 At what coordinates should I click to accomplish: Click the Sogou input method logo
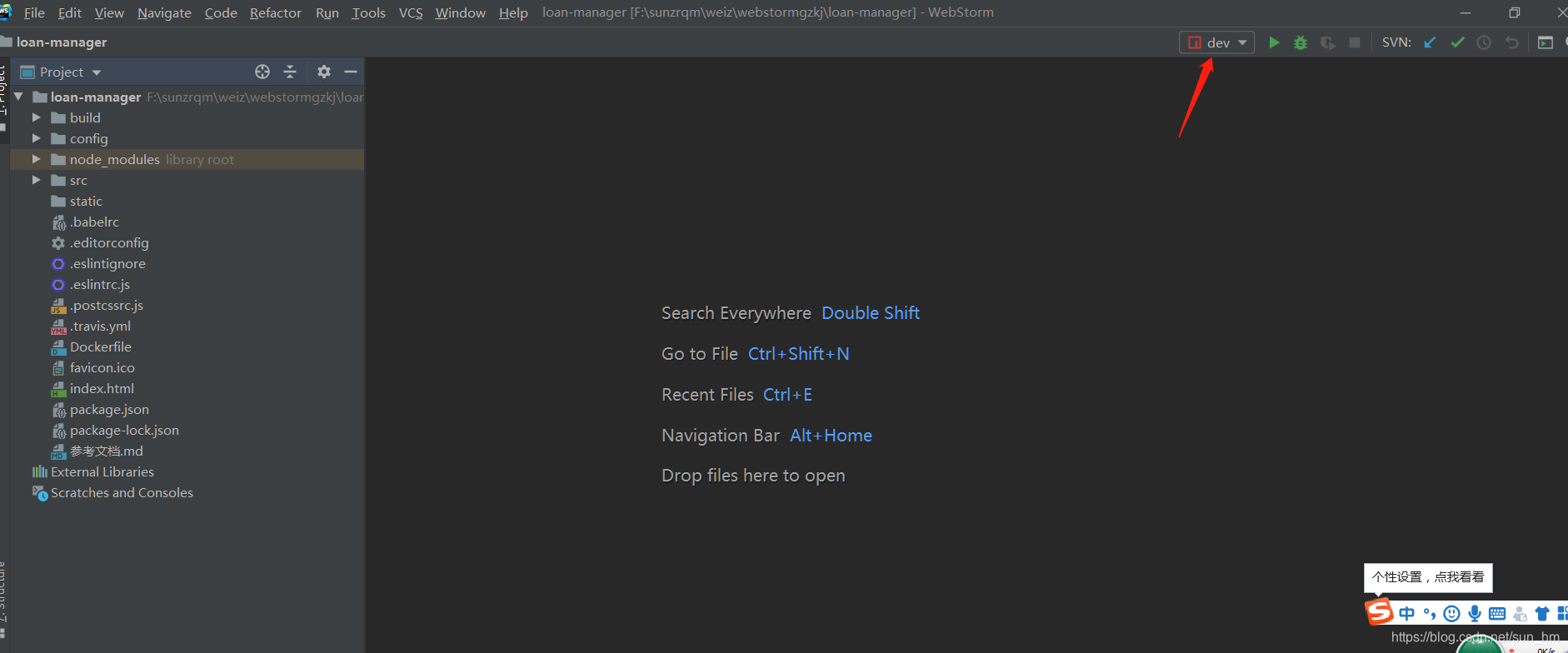(x=1380, y=612)
